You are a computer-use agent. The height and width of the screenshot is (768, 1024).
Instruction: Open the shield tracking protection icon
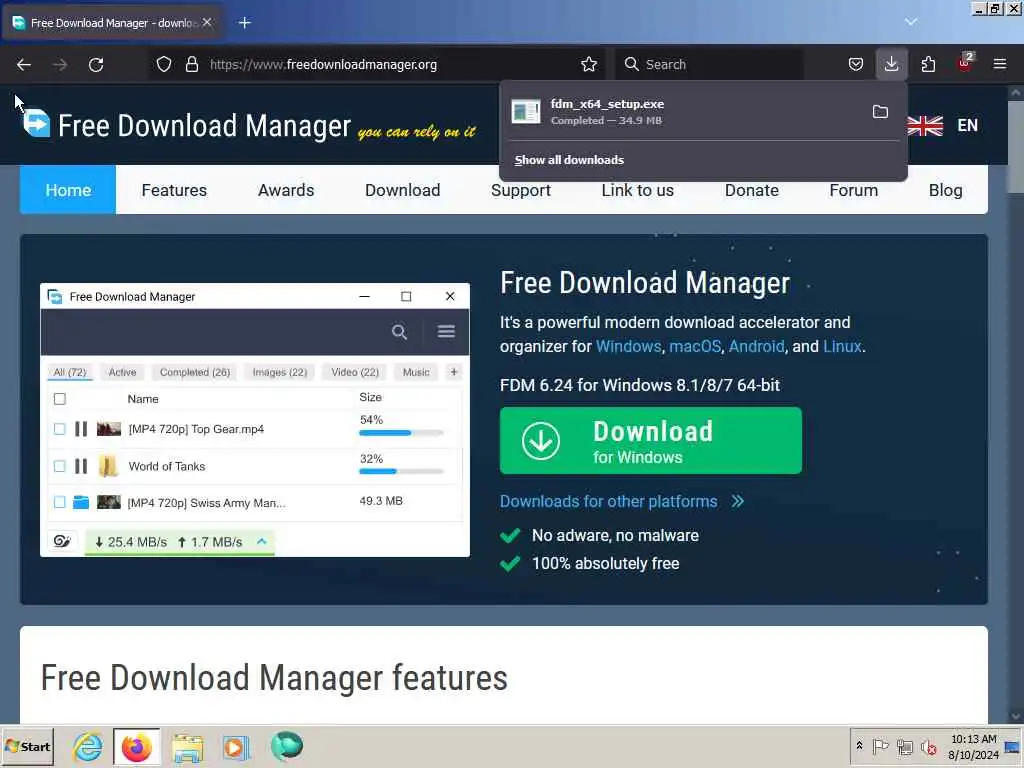[x=164, y=64]
